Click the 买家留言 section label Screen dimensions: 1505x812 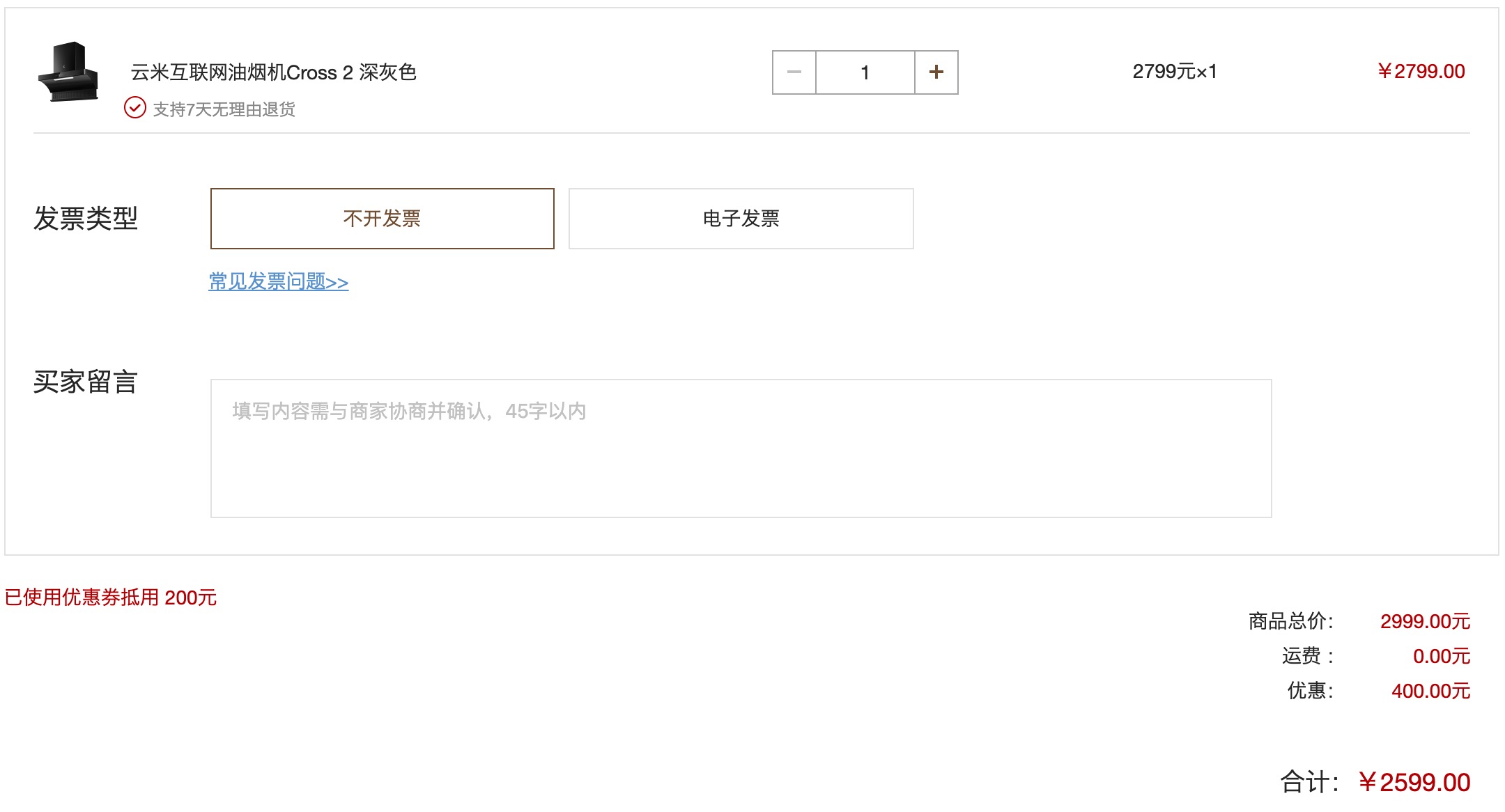(86, 382)
